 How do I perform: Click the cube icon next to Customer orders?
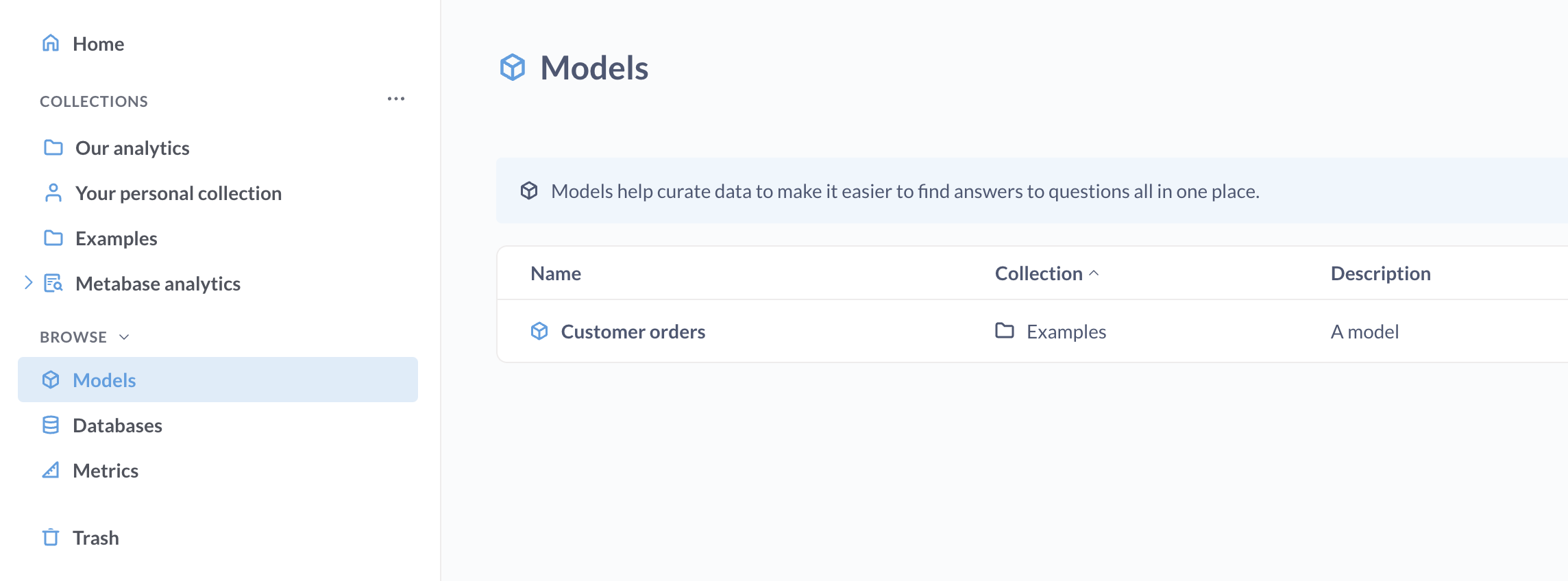click(x=539, y=331)
